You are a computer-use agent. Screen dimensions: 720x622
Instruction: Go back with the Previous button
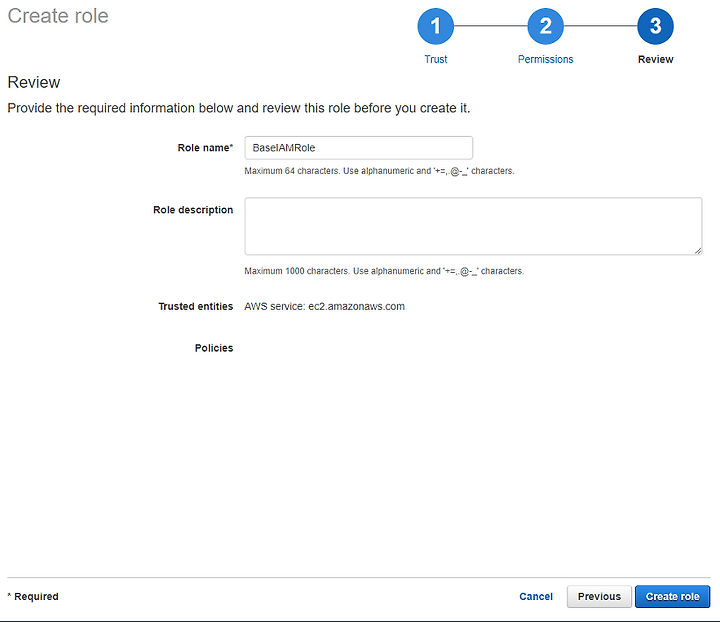[599, 596]
